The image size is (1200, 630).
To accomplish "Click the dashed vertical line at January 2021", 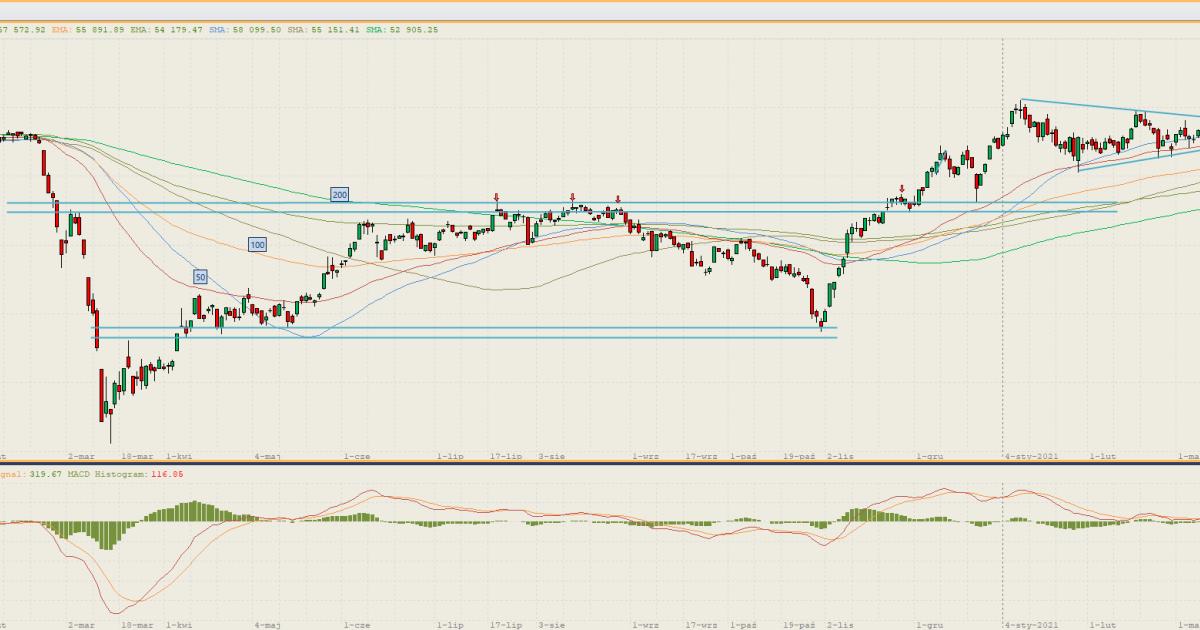I will [x=1004, y=300].
